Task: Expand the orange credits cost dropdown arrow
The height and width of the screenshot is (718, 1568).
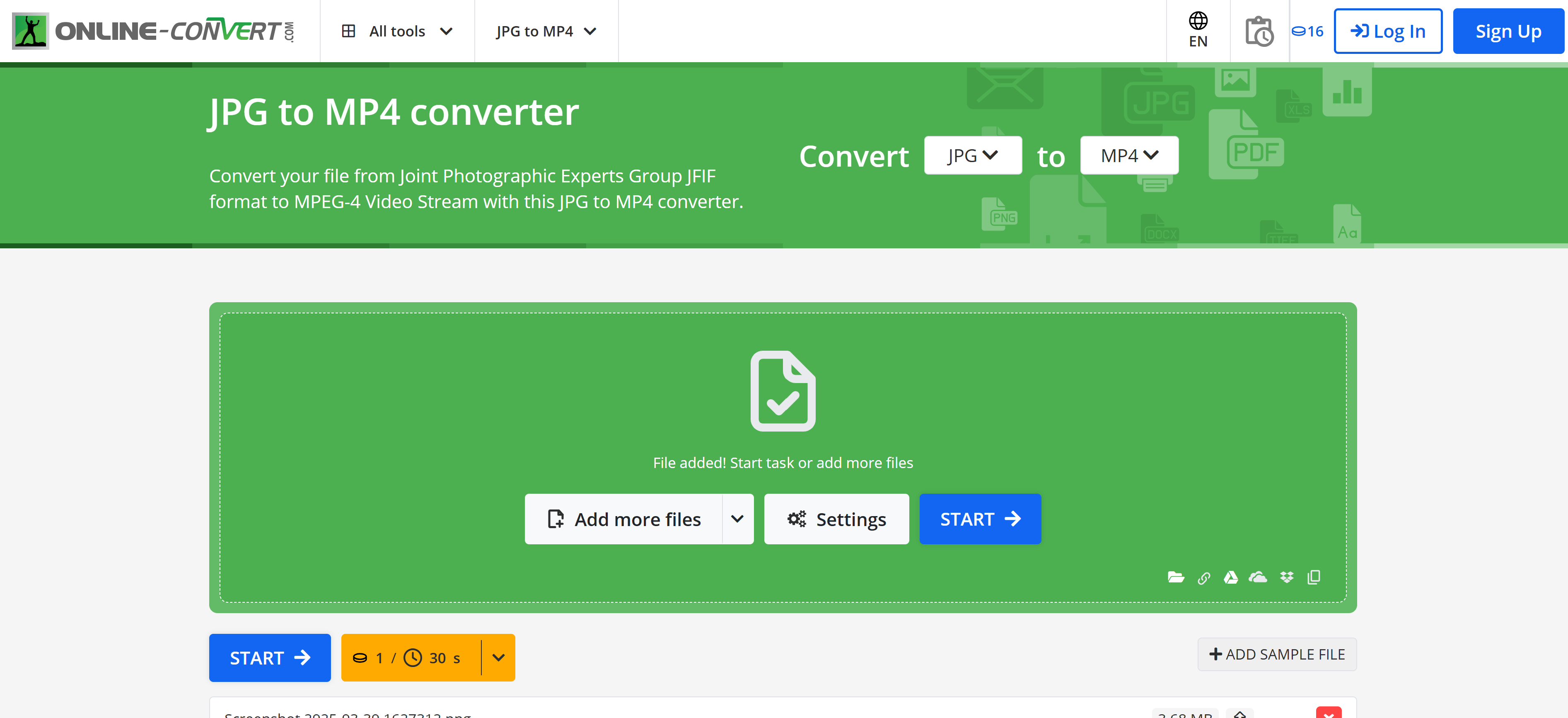Action: 498,657
